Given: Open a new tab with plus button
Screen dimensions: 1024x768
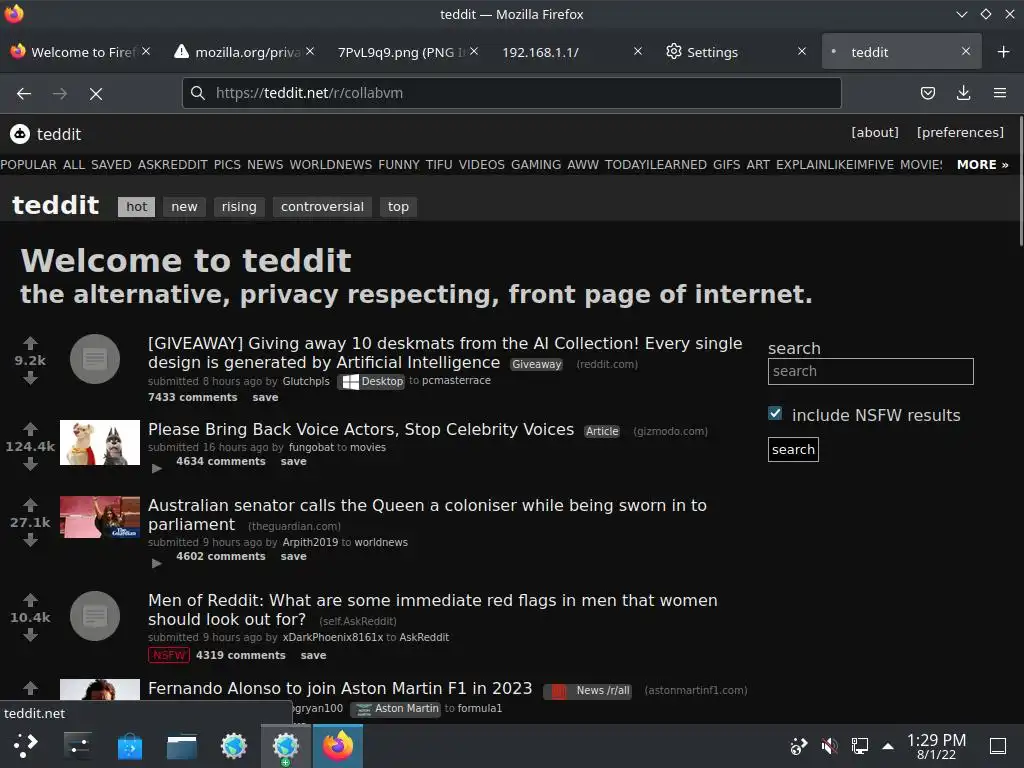Looking at the screenshot, I should (1004, 52).
